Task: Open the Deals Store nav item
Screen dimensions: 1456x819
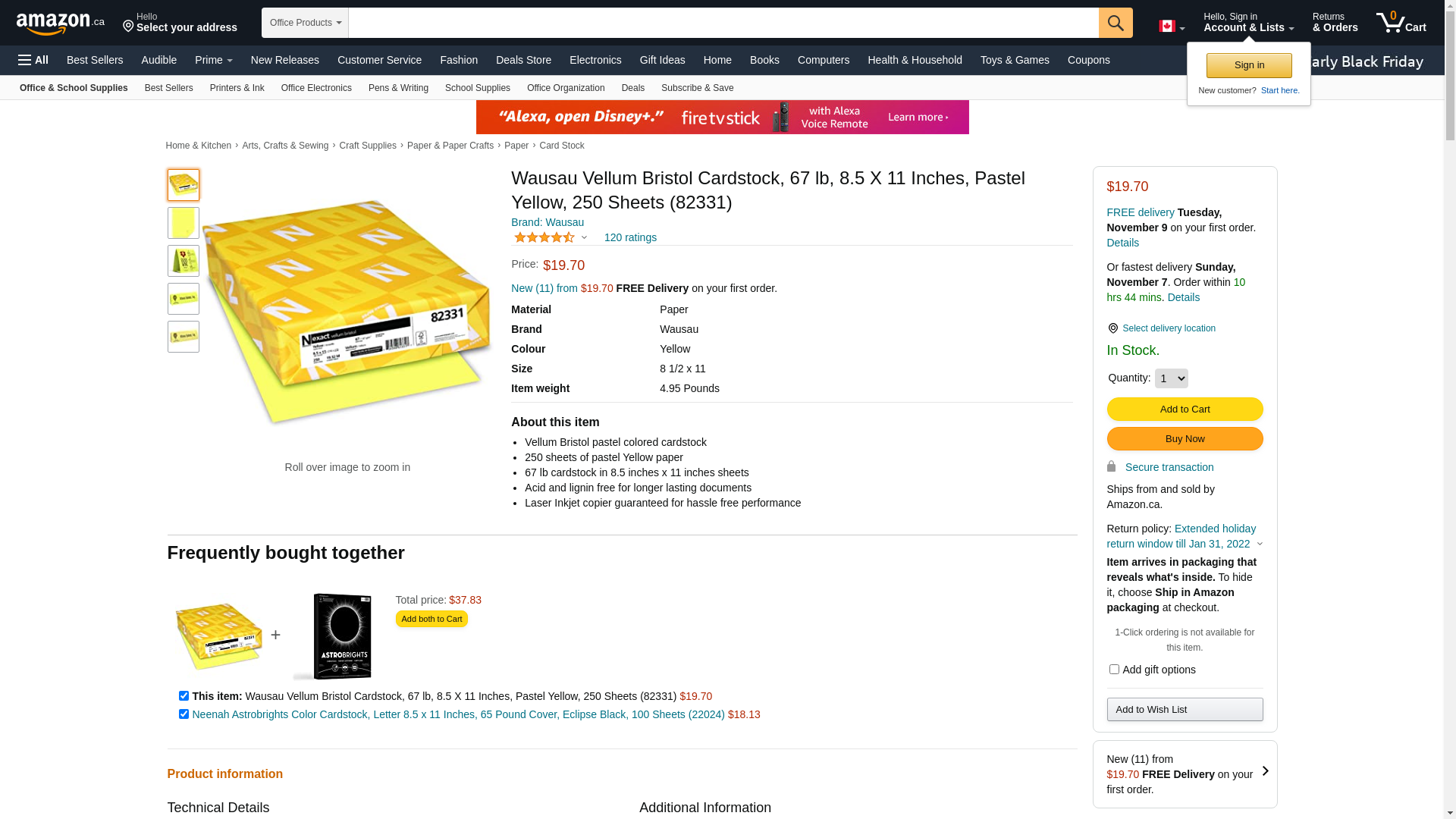Action: 523,60
